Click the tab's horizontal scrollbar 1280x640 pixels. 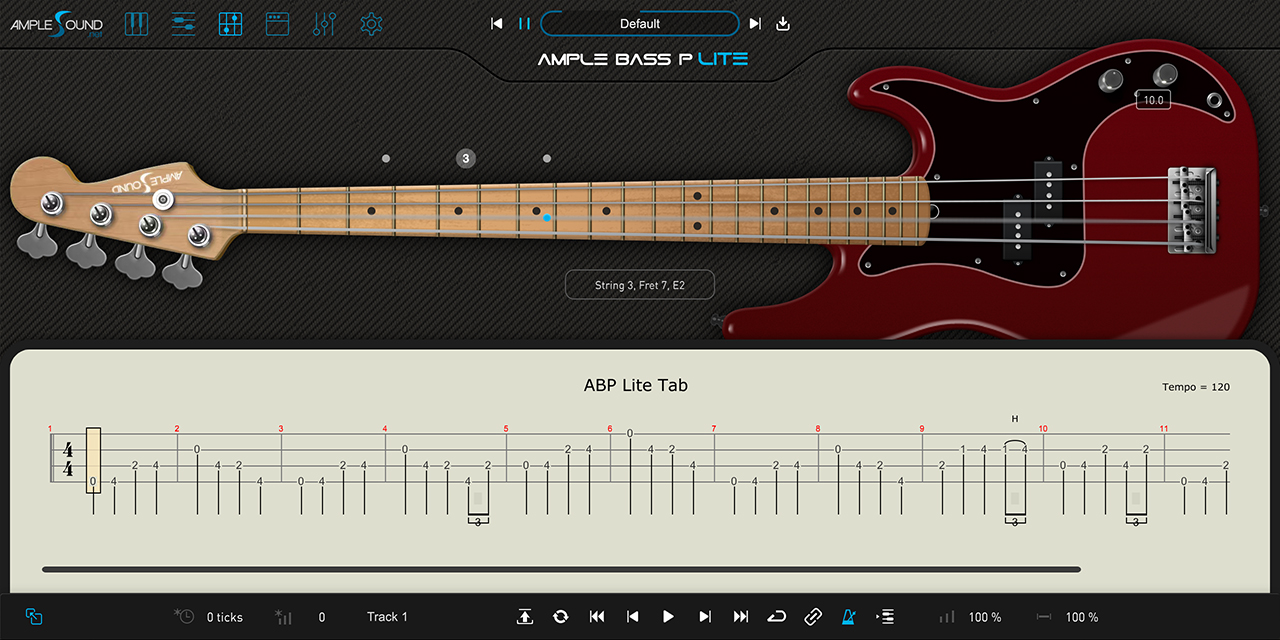tap(561, 569)
